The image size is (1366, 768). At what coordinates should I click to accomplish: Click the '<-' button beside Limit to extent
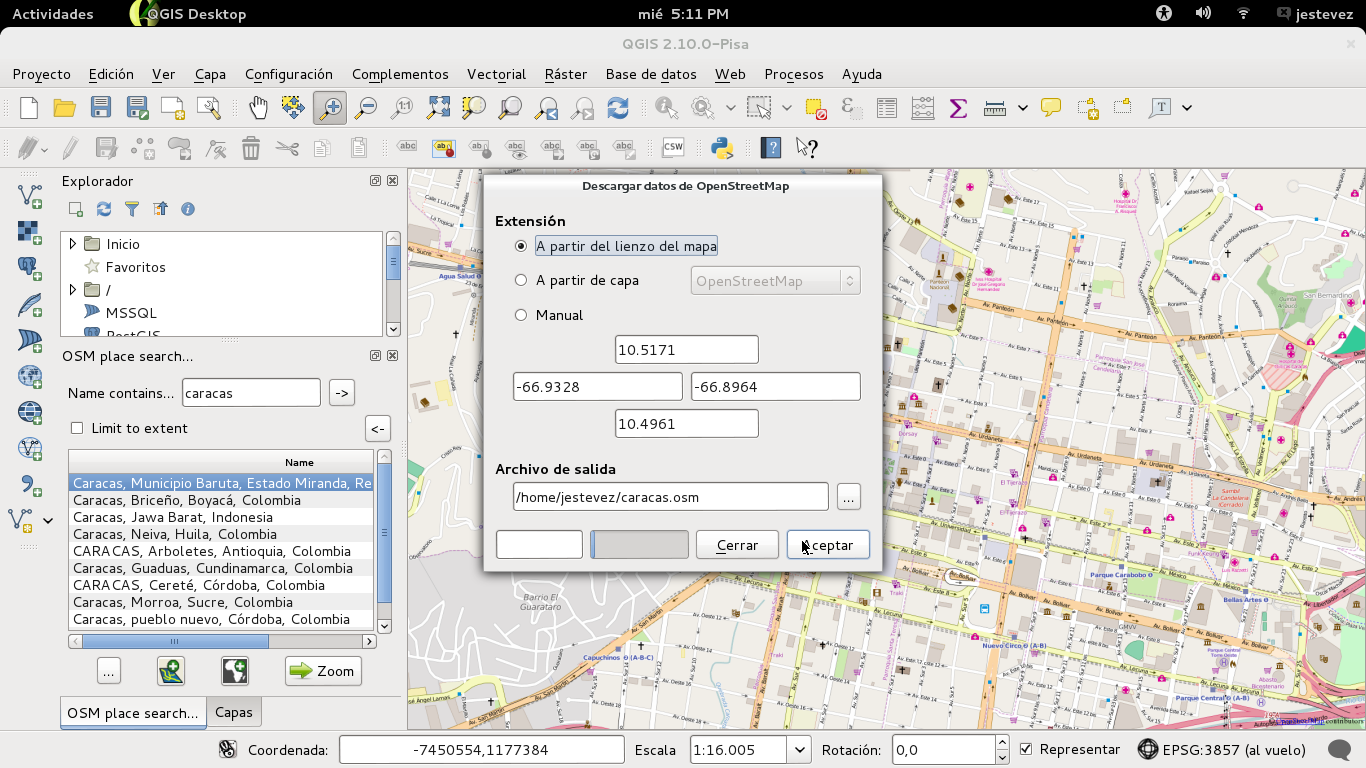tap(377, 429)
